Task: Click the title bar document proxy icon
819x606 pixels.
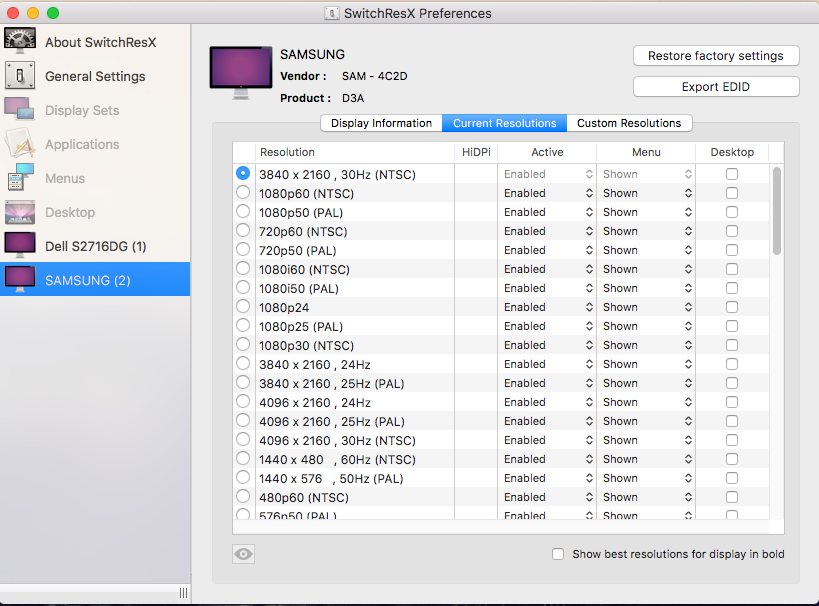Action: click(x=331, y=13)
